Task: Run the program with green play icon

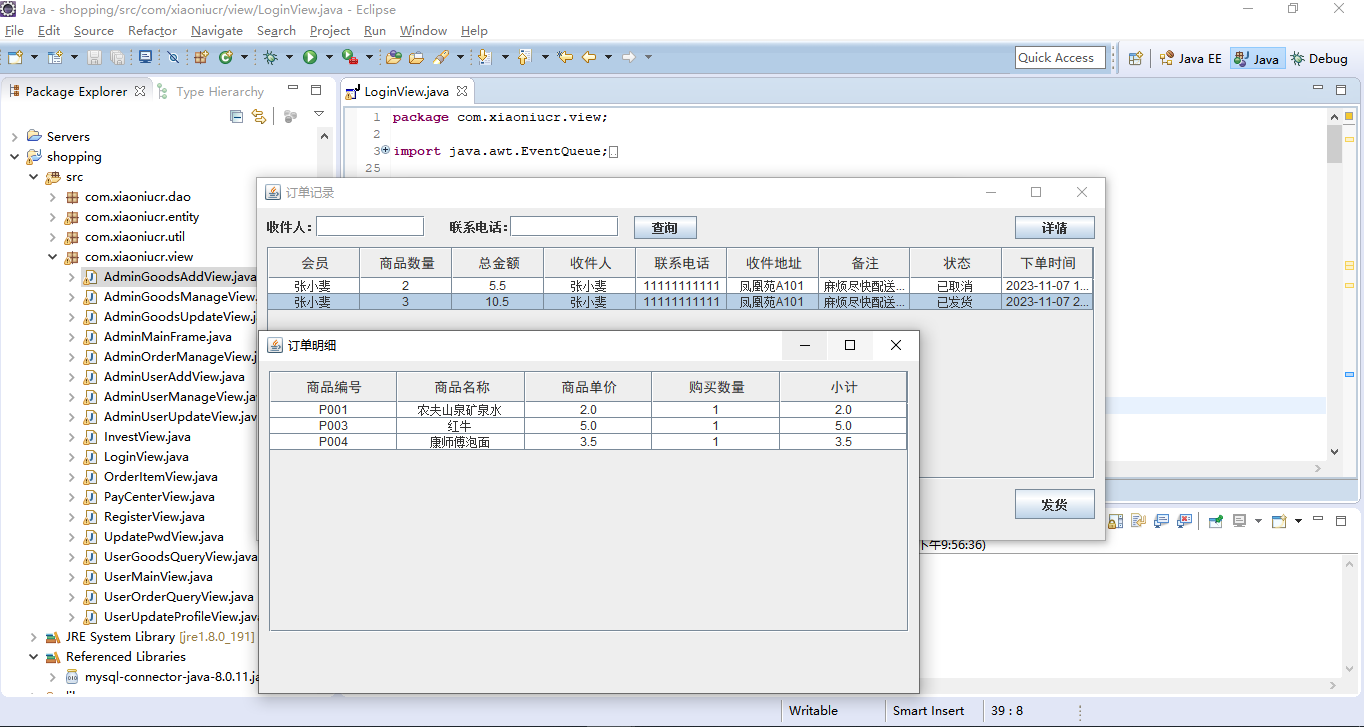Action: [310, 57]
